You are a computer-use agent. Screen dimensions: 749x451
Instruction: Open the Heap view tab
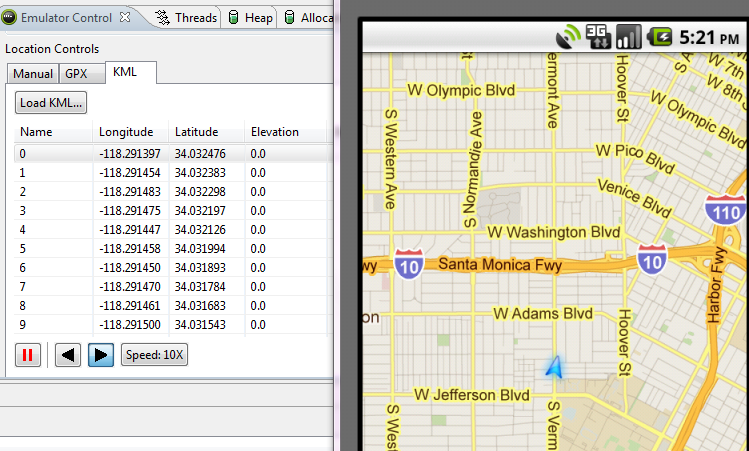tap(250, 18)
